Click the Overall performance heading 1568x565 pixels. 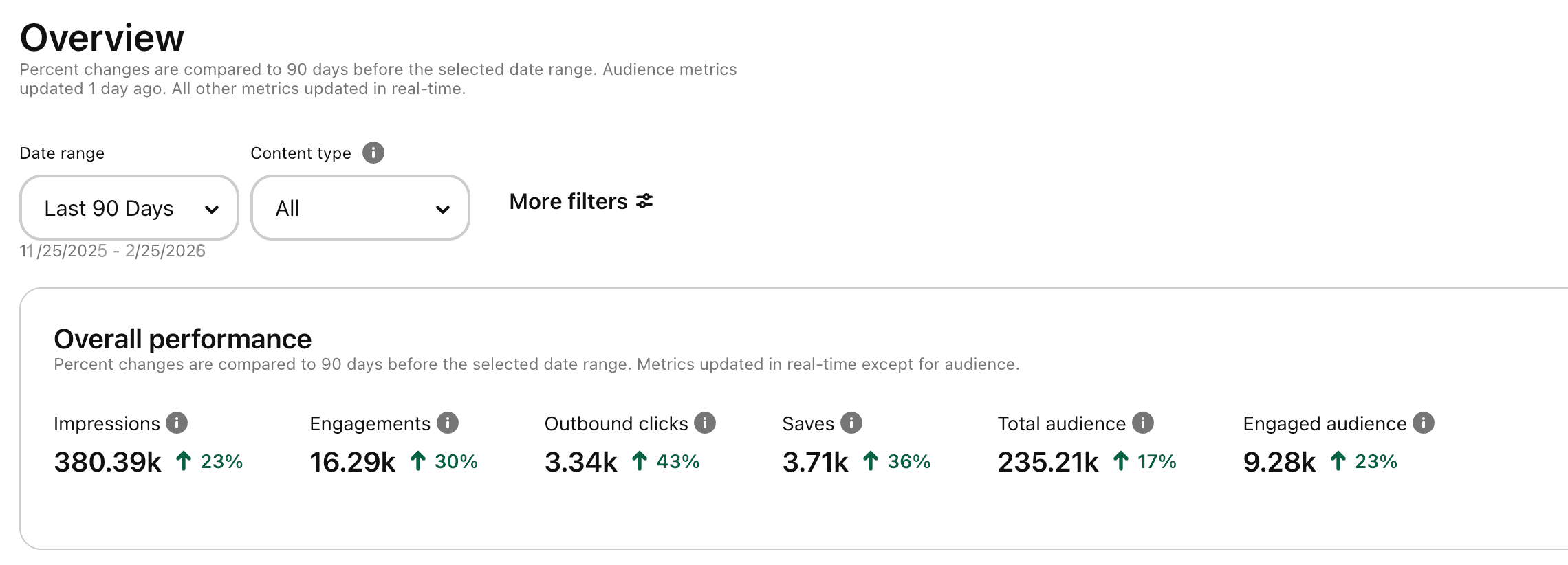click(x=183, y=339)
